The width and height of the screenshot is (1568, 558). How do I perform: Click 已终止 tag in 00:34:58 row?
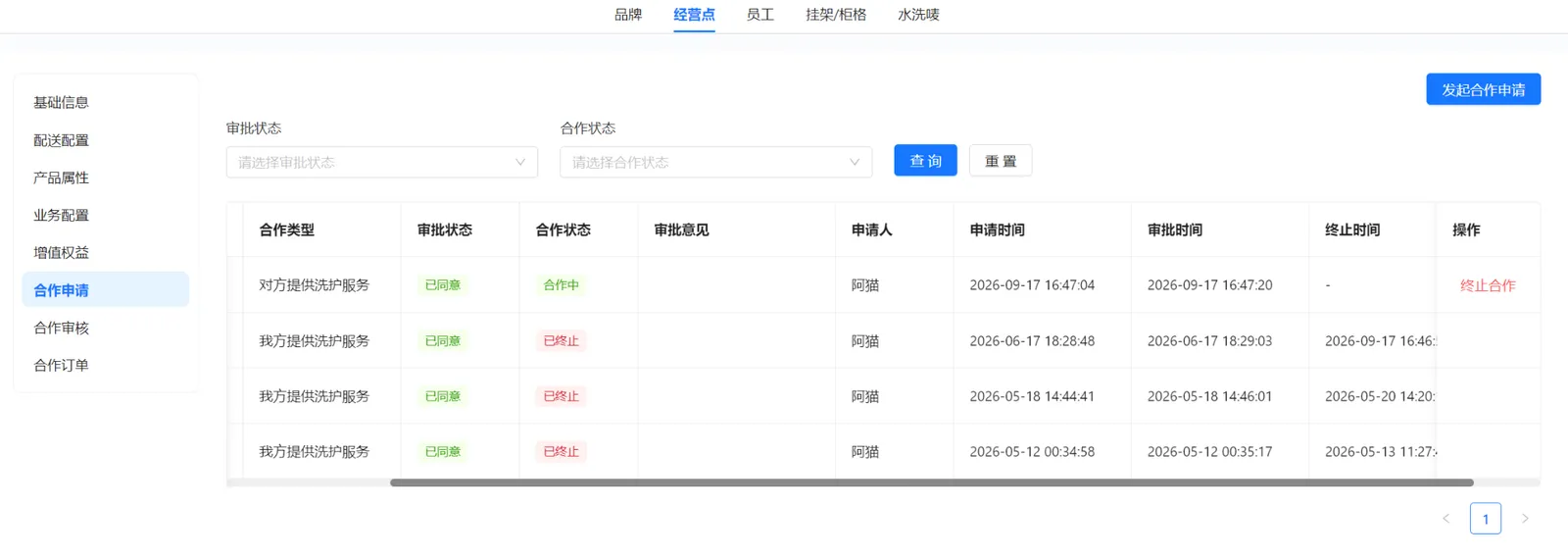(562, 452)
